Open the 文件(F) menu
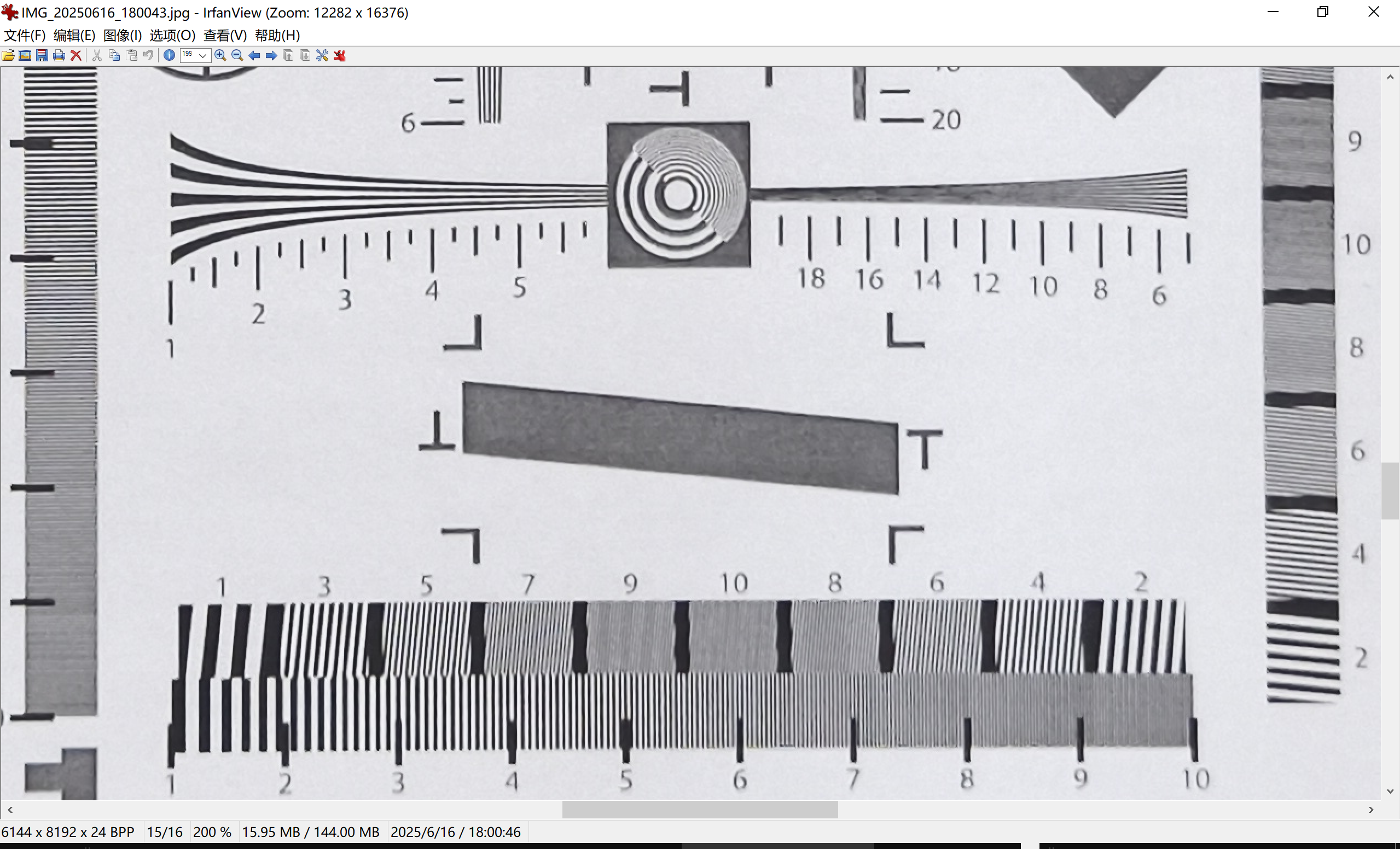Screen dimensions: 1400x849 tap(25, 35)
